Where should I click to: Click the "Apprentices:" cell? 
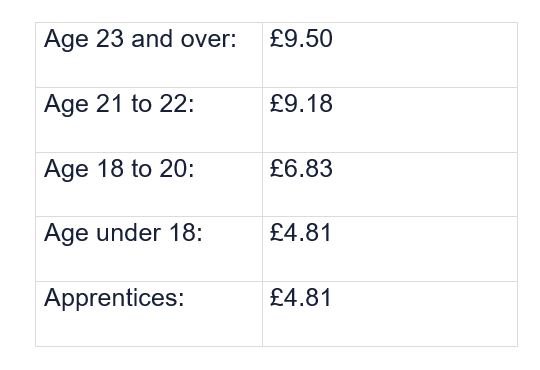pyautogui.click(x=149, y=314)
